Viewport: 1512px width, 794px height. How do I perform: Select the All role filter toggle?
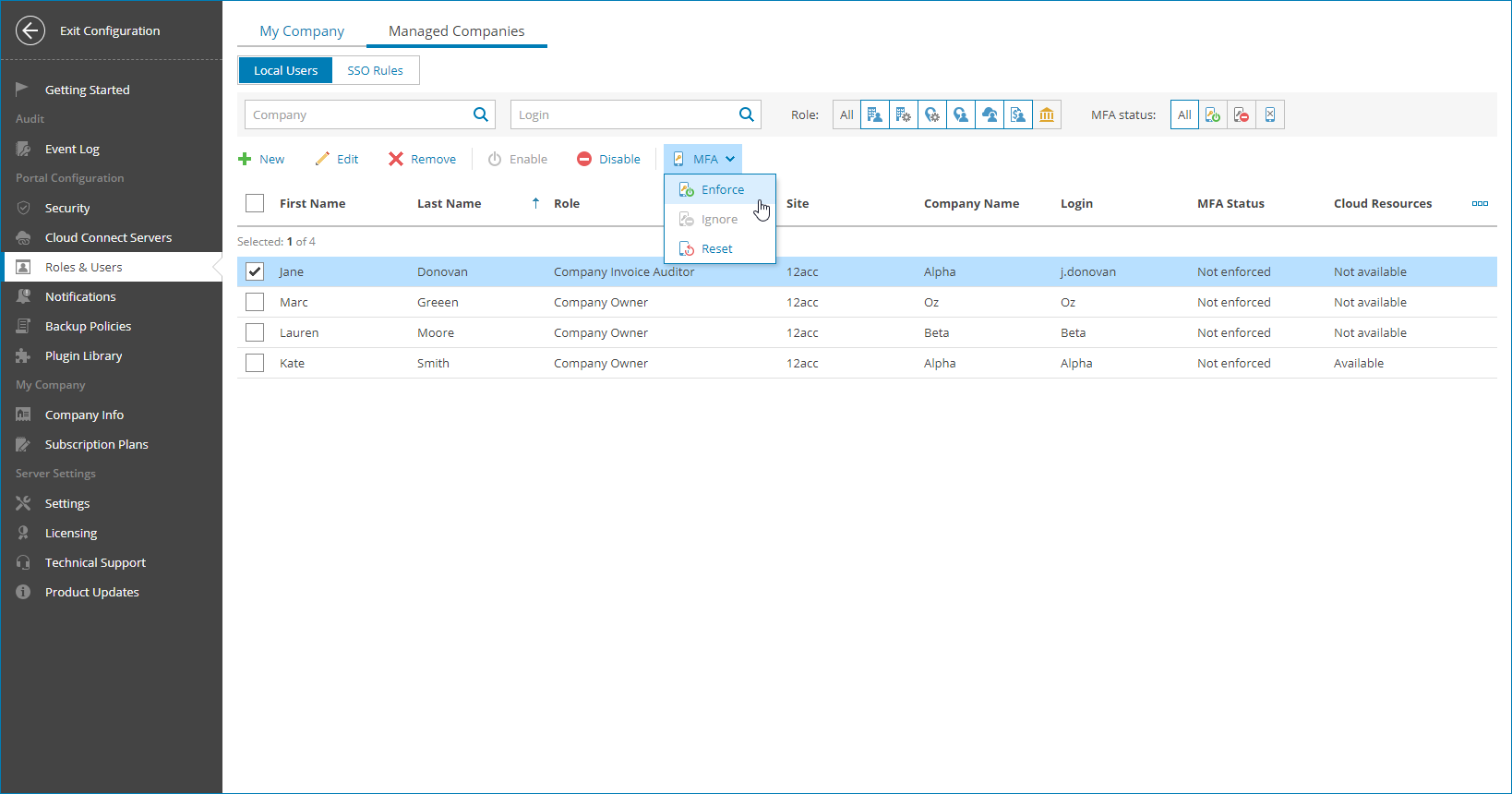coord(846,114)
